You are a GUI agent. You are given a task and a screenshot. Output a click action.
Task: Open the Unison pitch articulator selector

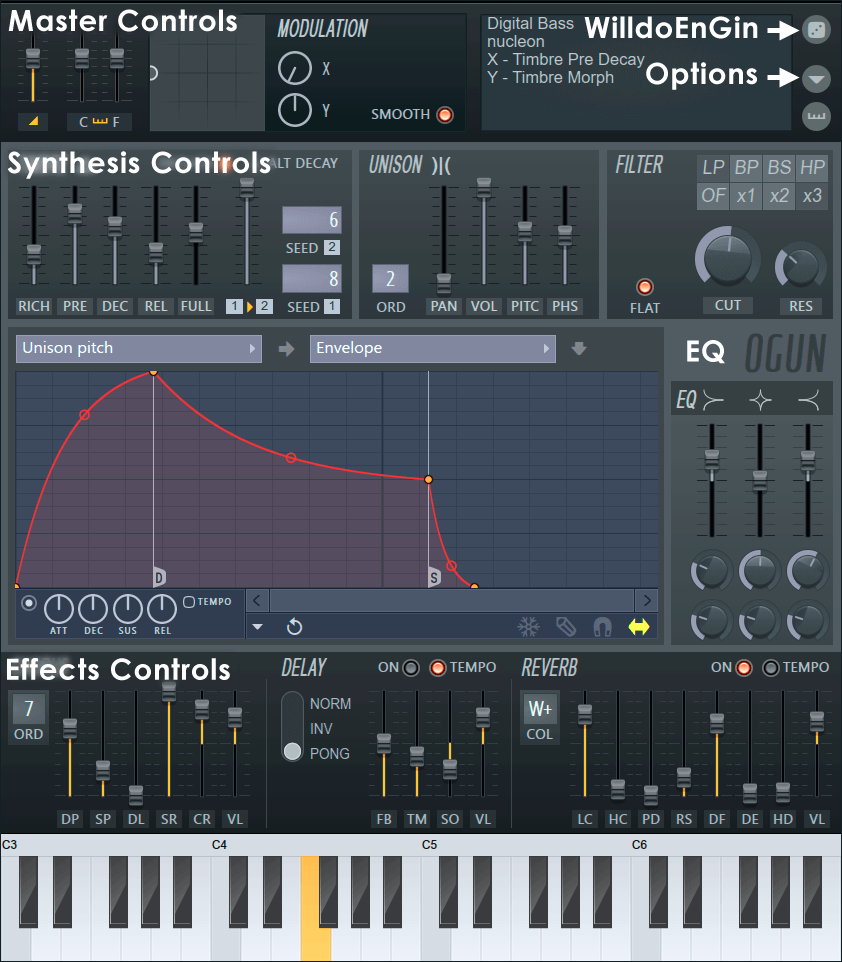(138, 349)
